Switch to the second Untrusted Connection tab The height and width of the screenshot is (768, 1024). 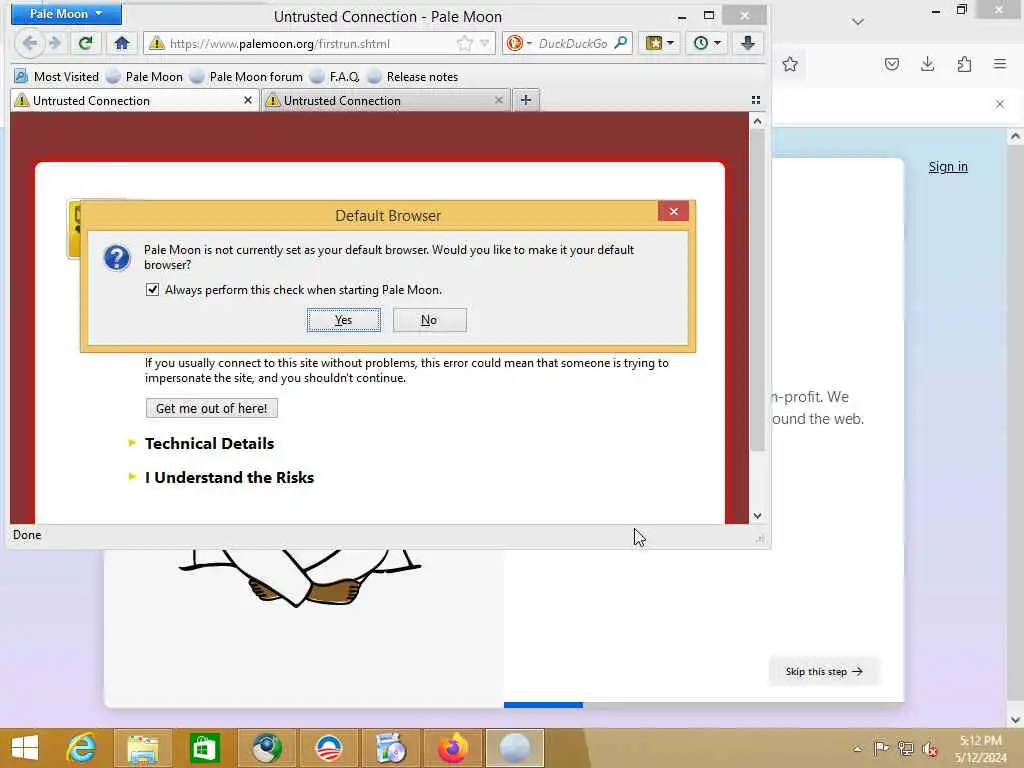coord(385,101)
